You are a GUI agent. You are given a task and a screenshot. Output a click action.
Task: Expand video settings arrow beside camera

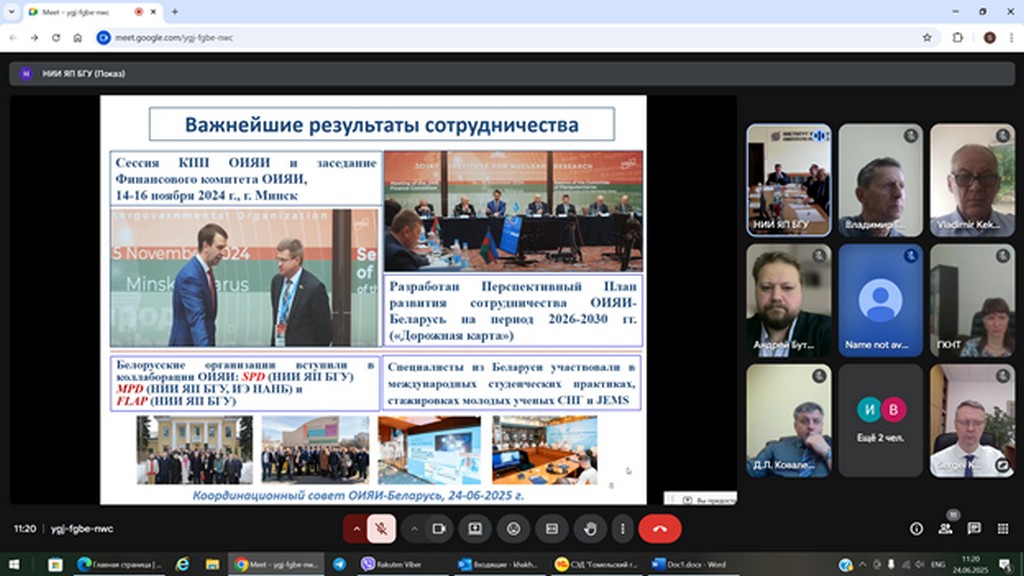point(414,528)
